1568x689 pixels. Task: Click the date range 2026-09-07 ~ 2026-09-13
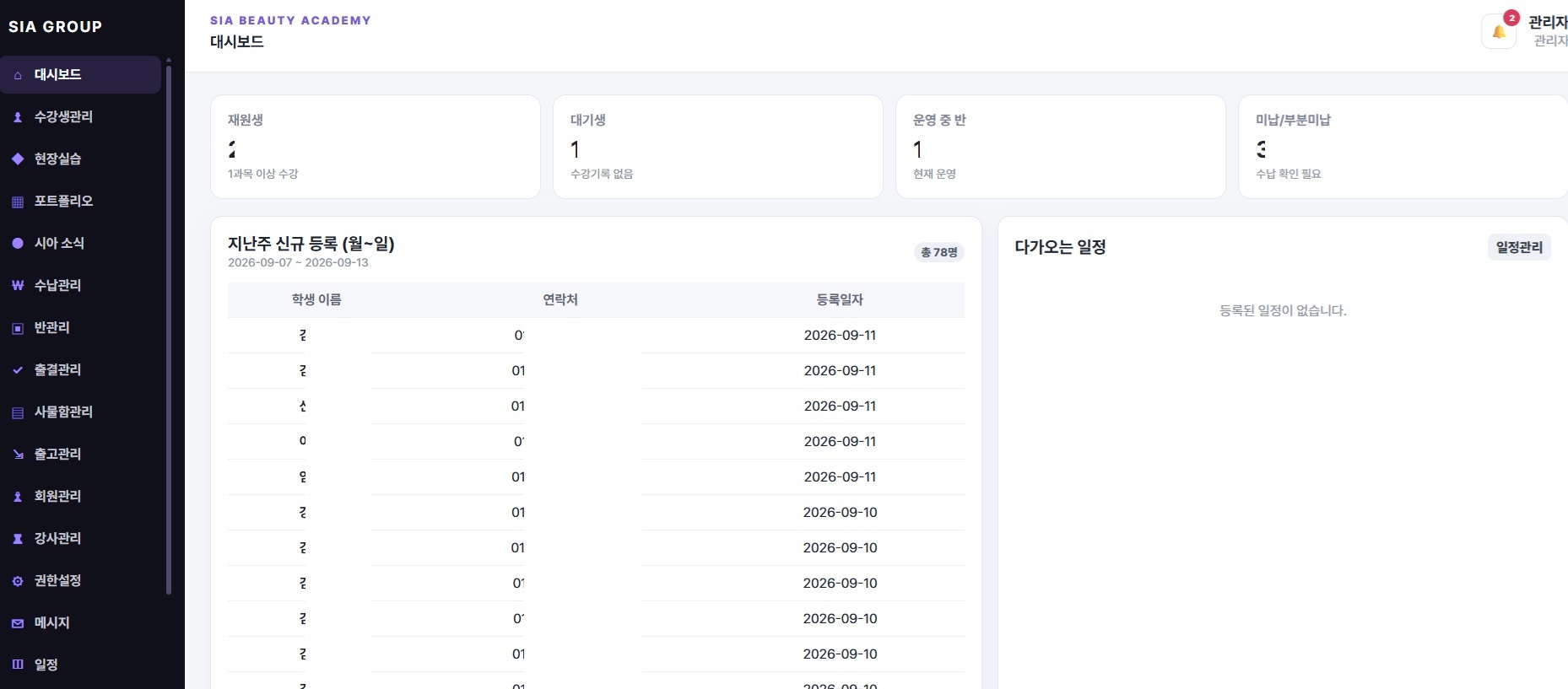click(298, 262)
